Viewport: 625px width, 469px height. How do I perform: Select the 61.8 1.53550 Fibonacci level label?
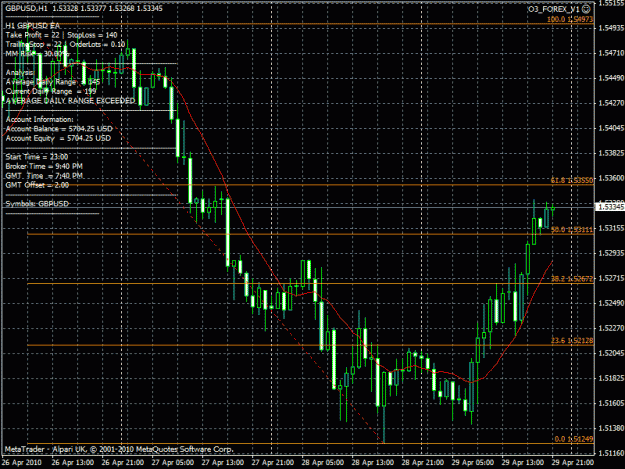(x=572, y=181)
